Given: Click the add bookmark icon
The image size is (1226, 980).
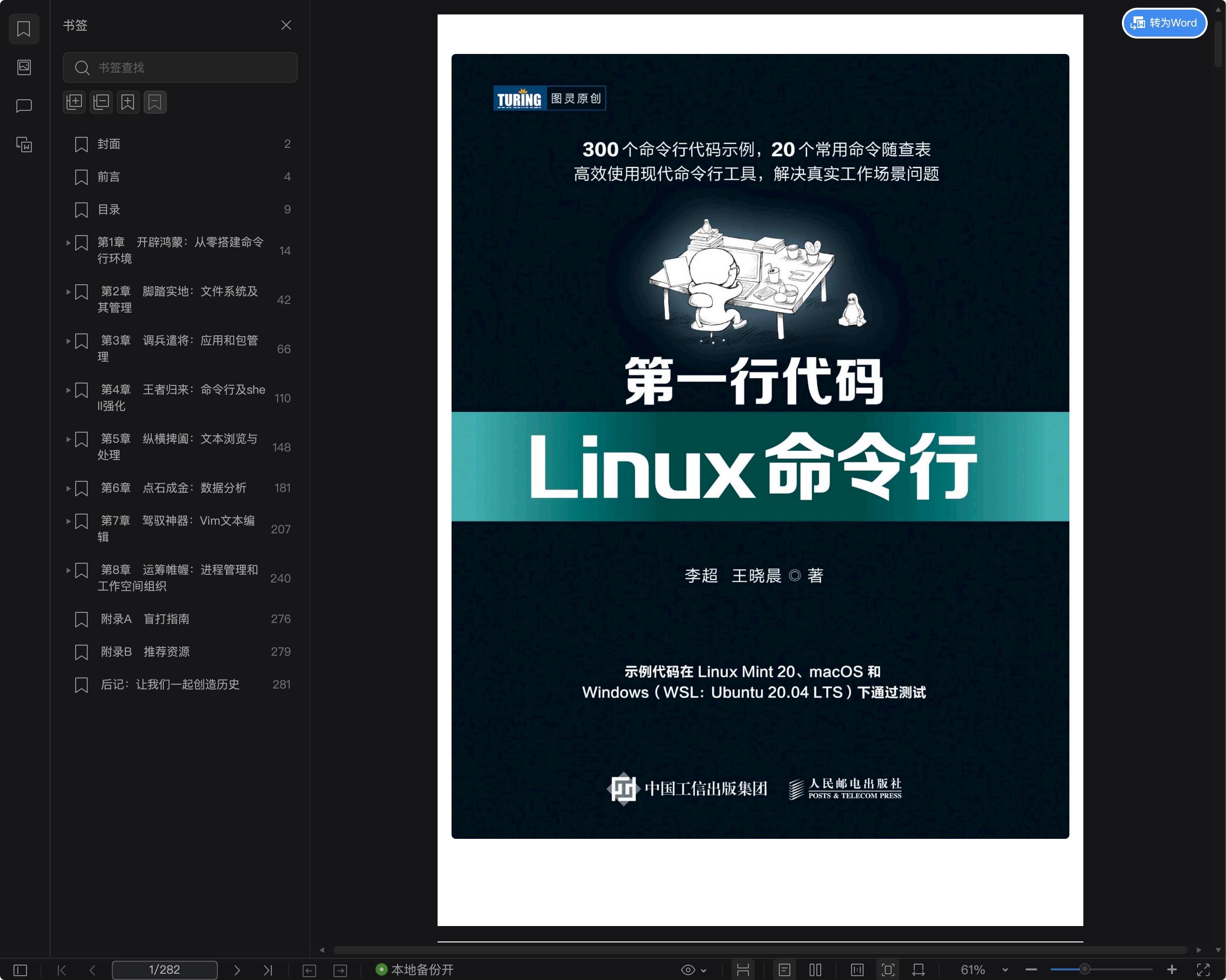Looking at the screenshot, I should pos(128,102).
